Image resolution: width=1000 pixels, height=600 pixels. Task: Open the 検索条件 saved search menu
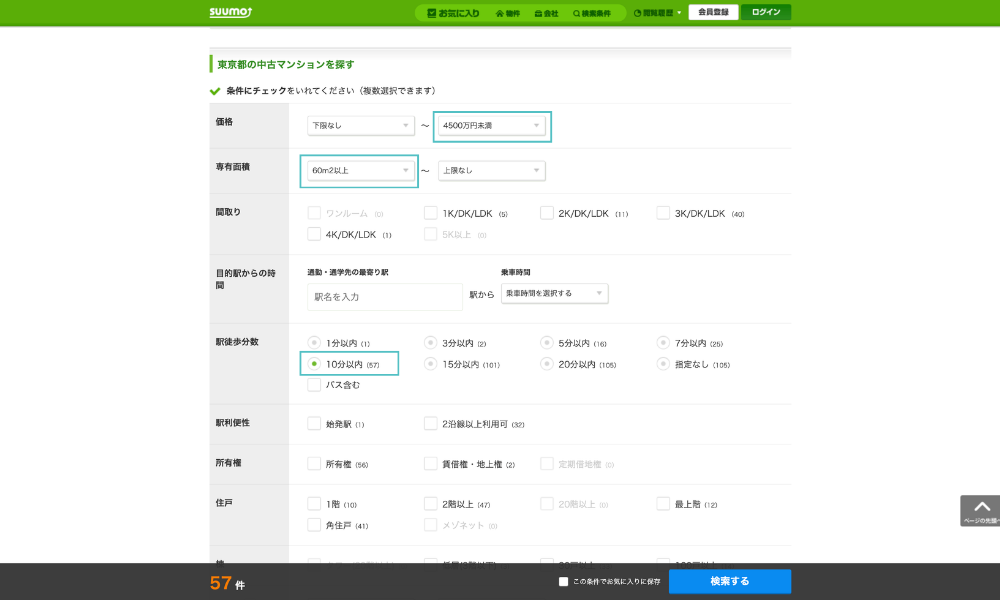[592, 13]
